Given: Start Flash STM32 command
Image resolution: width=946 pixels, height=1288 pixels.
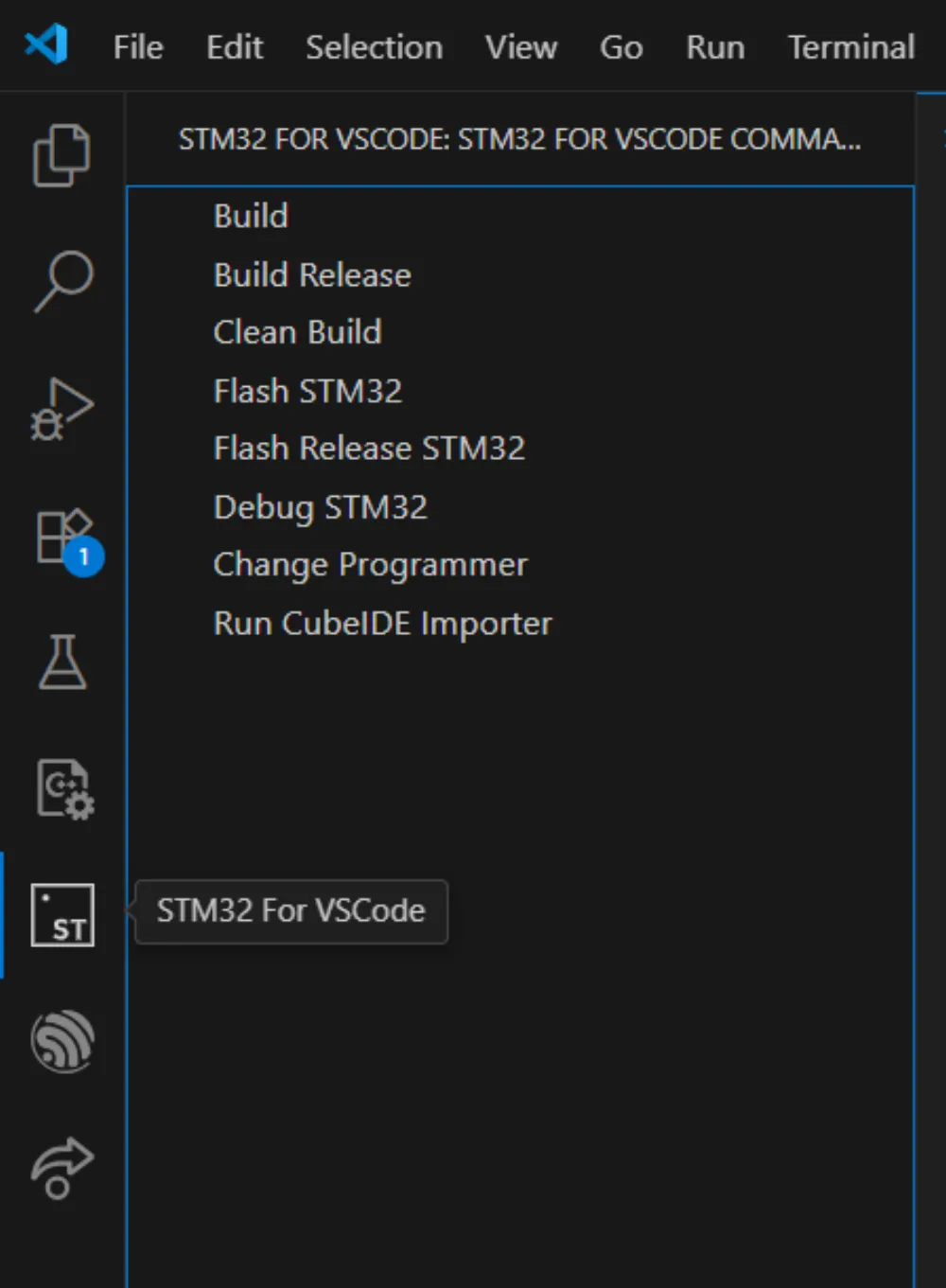Looking at the screenshot, I should point(307,391).
